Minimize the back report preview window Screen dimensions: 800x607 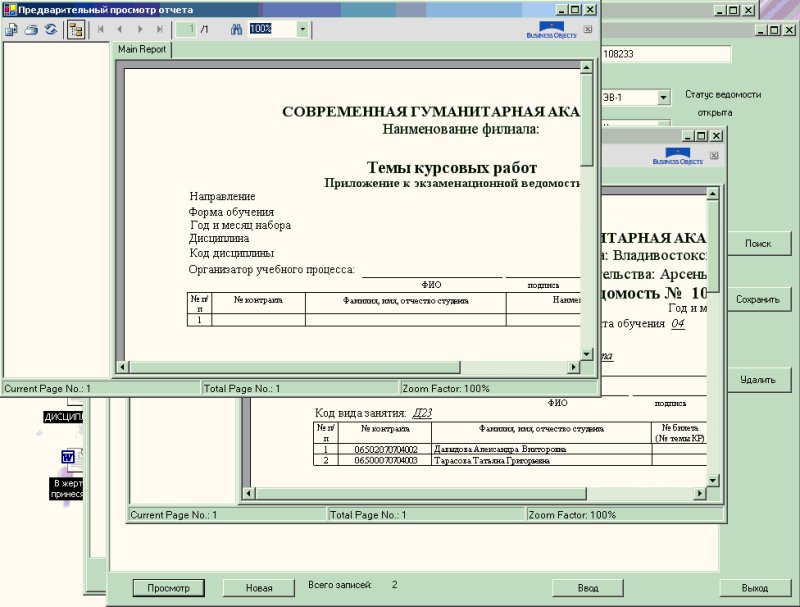(688, 136)
